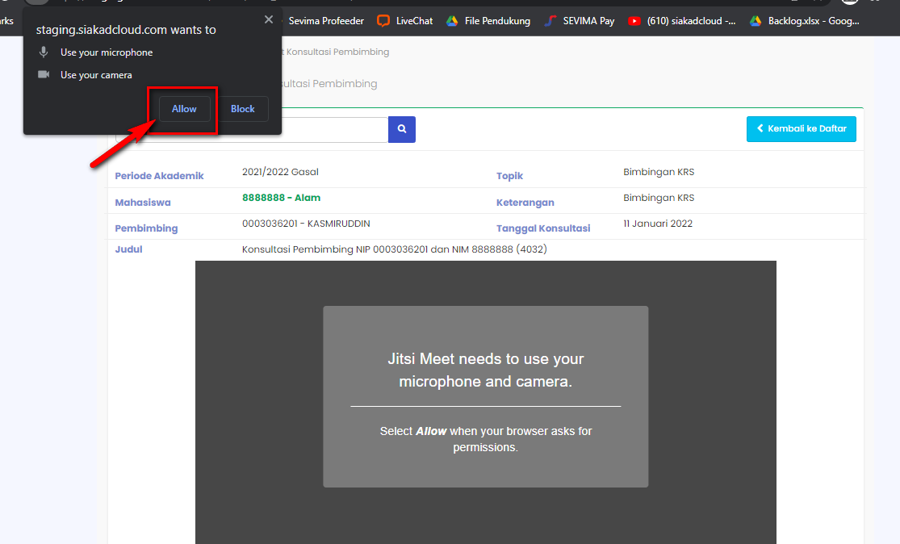The height and width of the screenshot is (544, 900).
Task: Block microphone and camera access
Action: [243, 109]
